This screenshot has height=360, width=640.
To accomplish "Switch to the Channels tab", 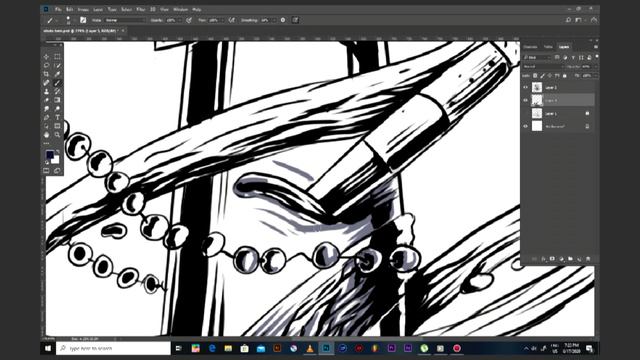I will pos(531,47).
